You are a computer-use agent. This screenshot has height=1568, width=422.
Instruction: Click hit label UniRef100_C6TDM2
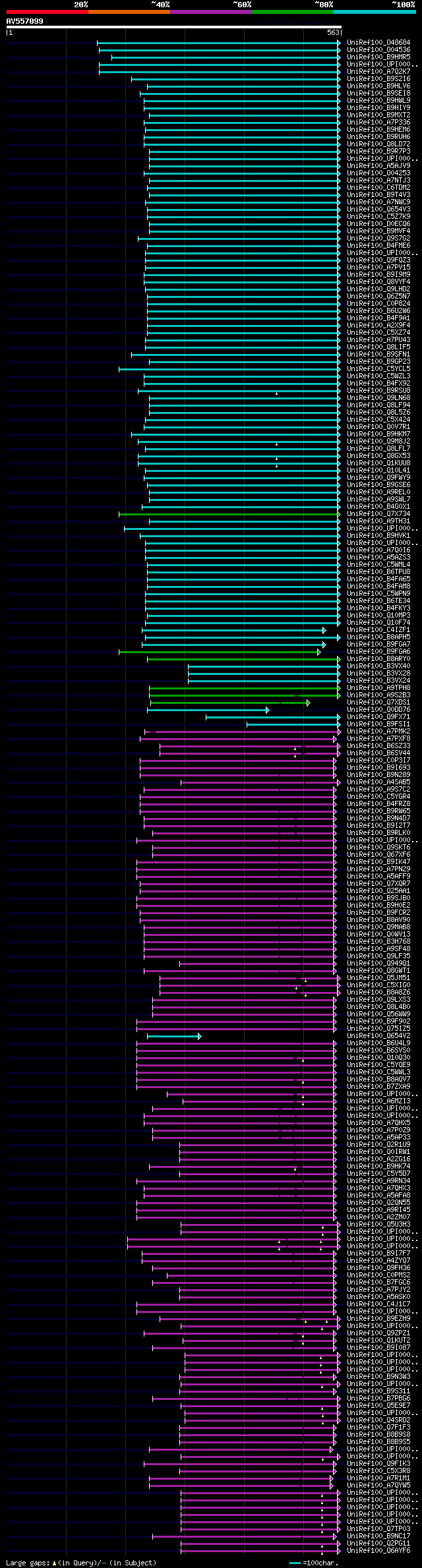point(378,188)
